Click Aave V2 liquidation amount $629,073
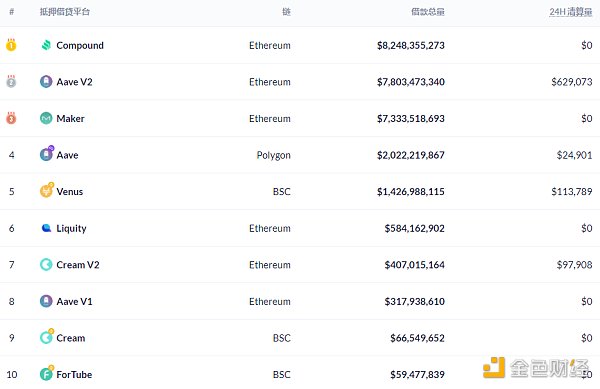The image size is (600, 389). click(572, 81)
